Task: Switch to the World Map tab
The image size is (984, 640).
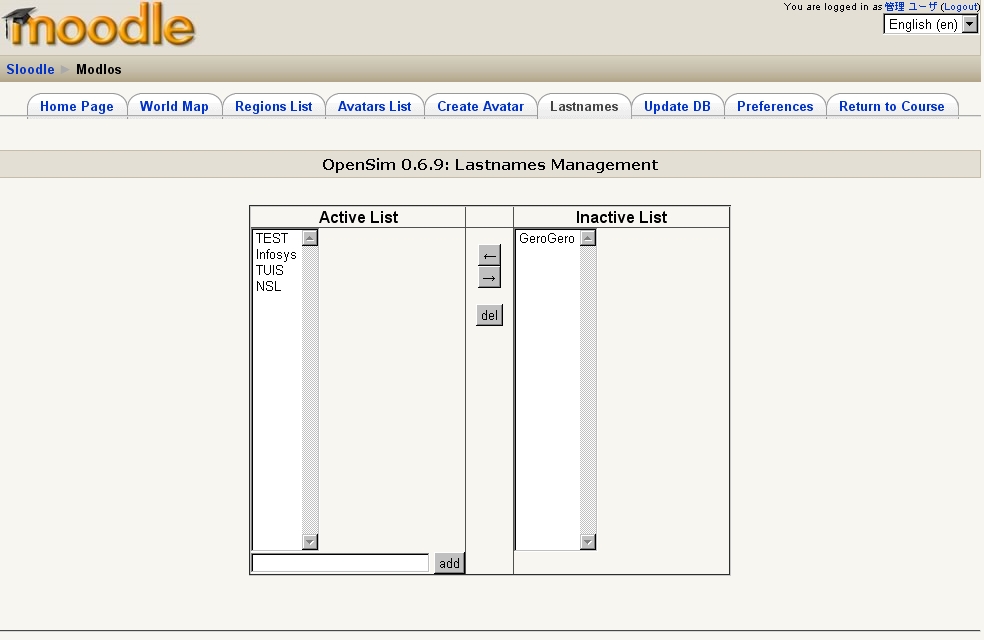Action: [x=174, y=107]
